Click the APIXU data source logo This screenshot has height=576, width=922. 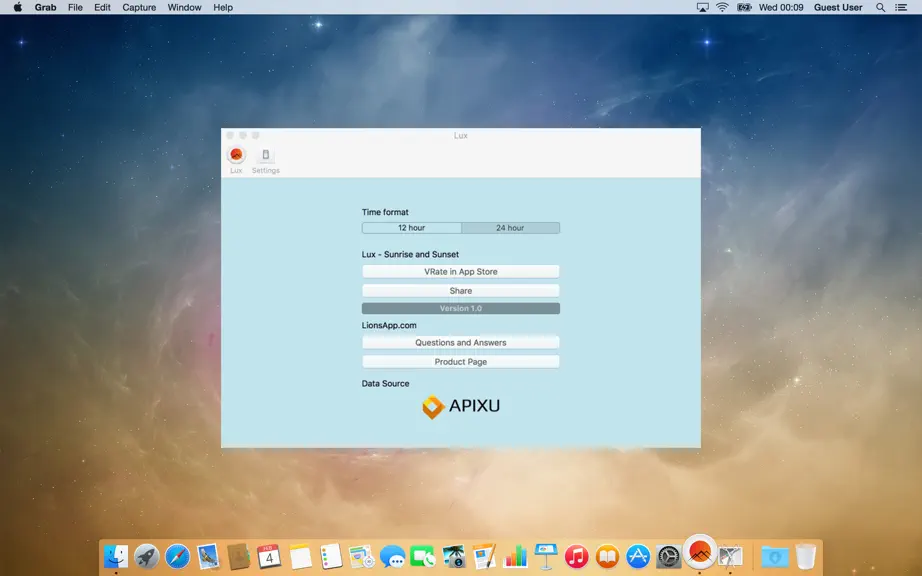coord(461,406)
